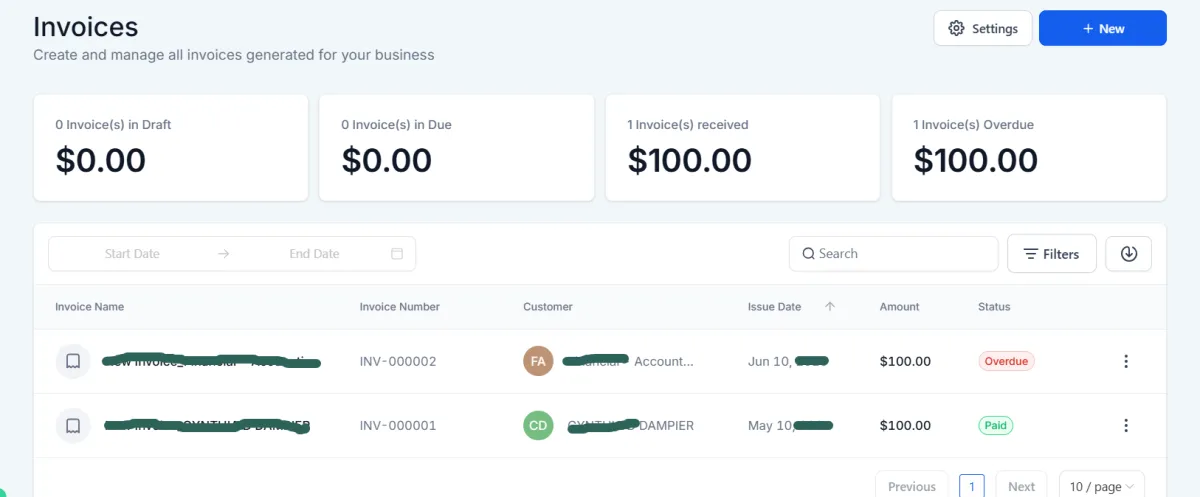This screenshot has width=1200, height=497.
Task: Click the Next page button
Action: click(1021, 486)
